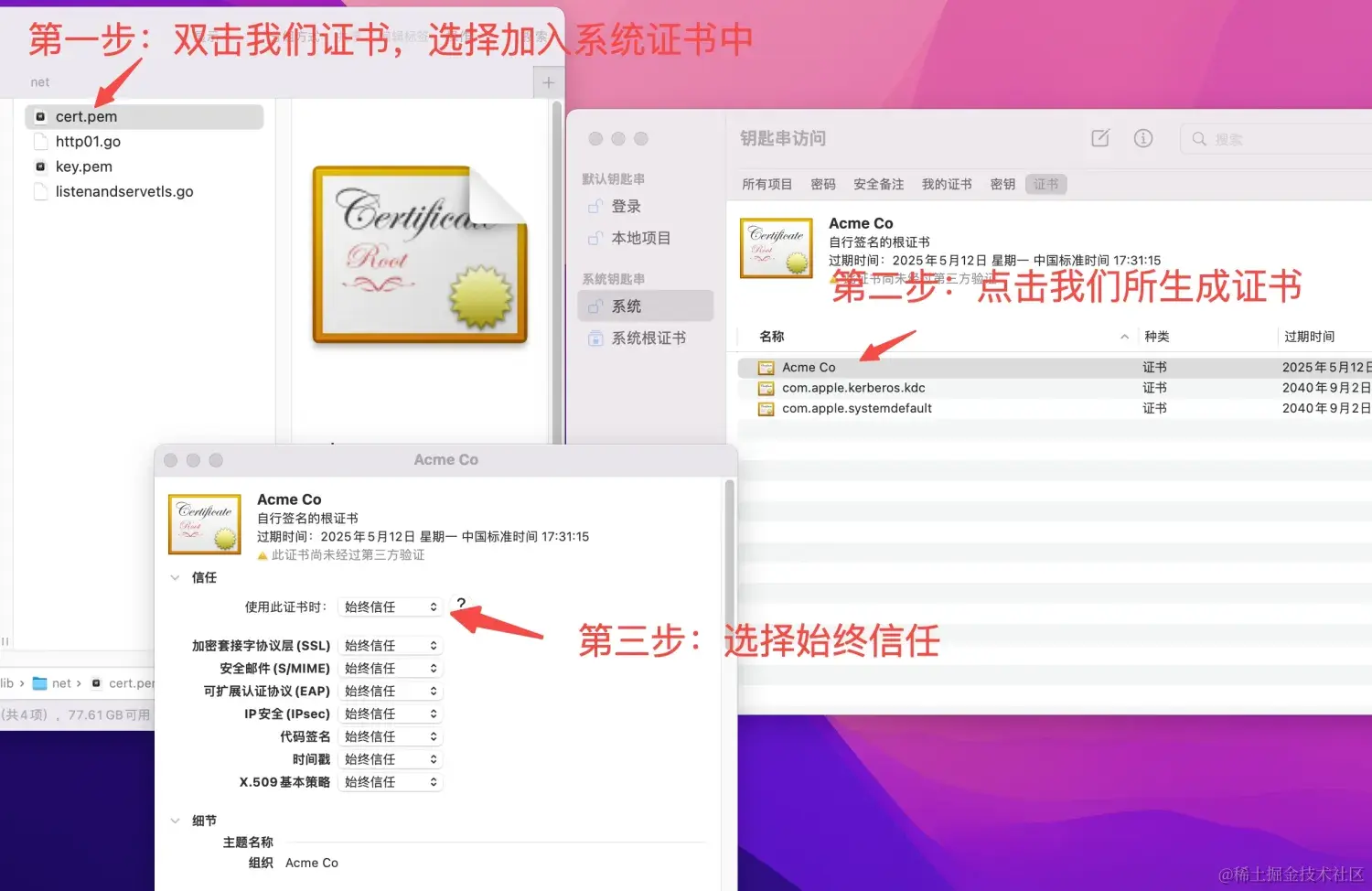The width and height of the screenshot is (1372, 891).
Task: Open the X.509基本策略 trust dropdown
Action: click(x=391, y=782)
